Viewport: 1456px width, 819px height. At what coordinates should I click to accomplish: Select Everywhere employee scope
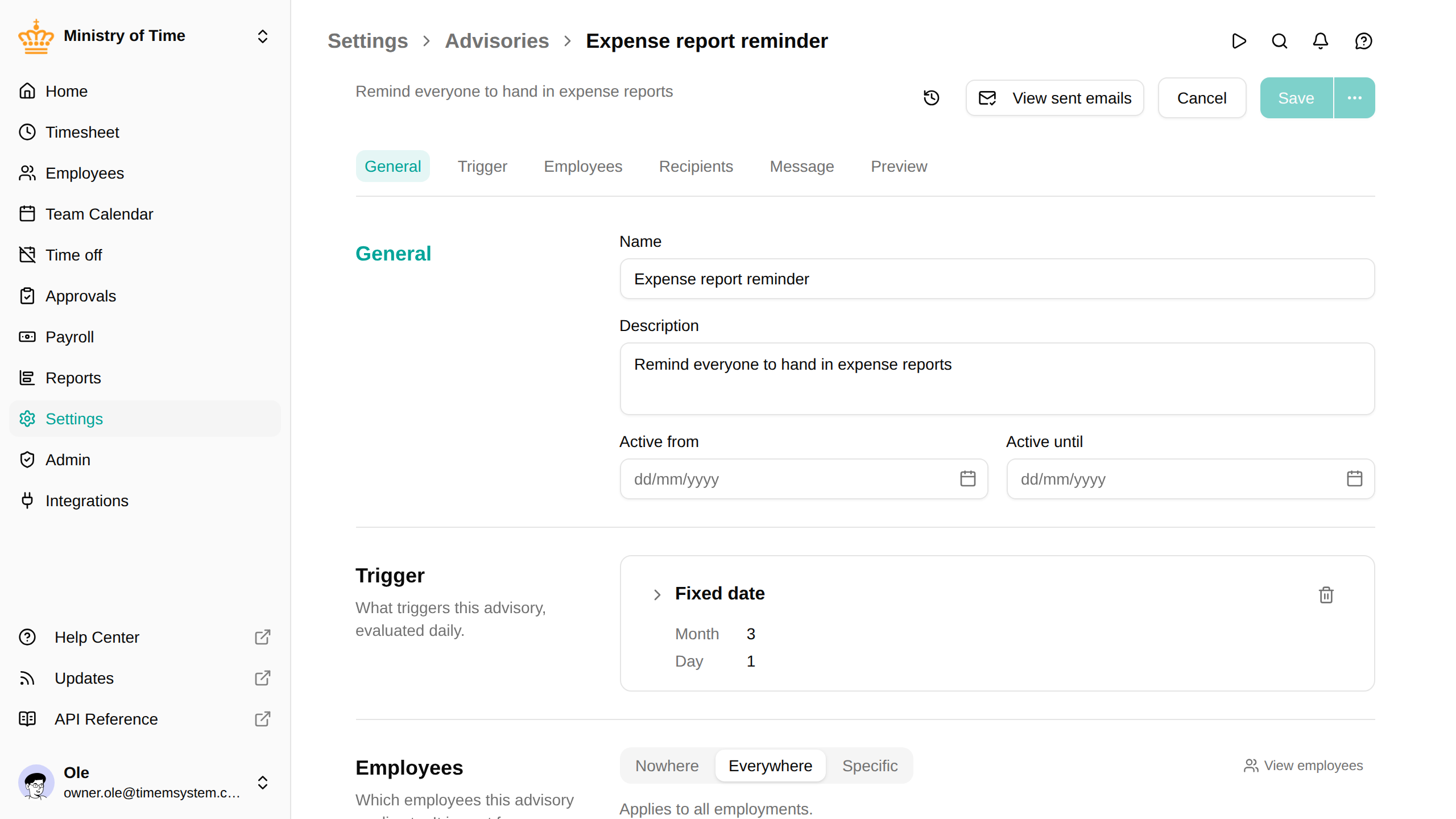point(770,766)
